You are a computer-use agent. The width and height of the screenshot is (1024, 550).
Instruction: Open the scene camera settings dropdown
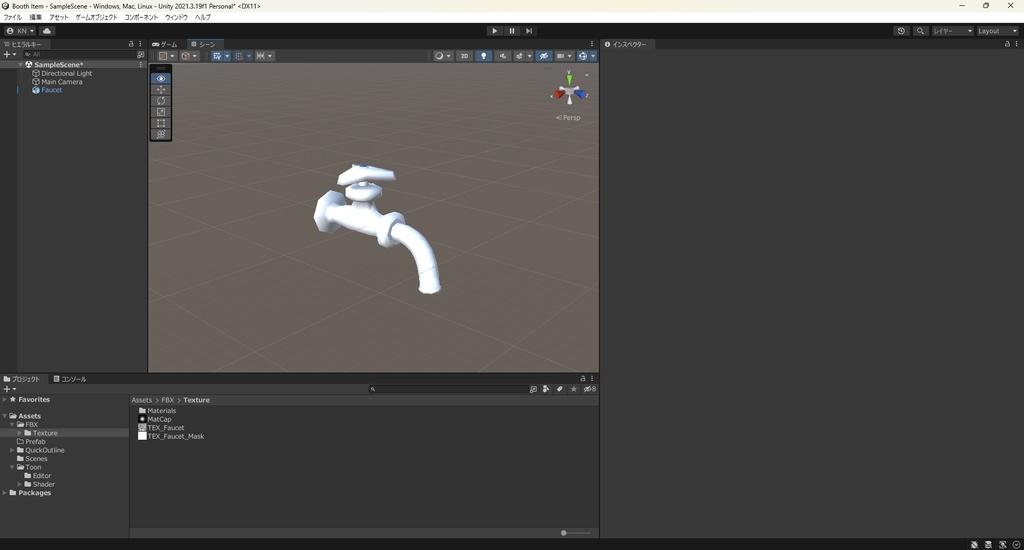coord(564,56)
